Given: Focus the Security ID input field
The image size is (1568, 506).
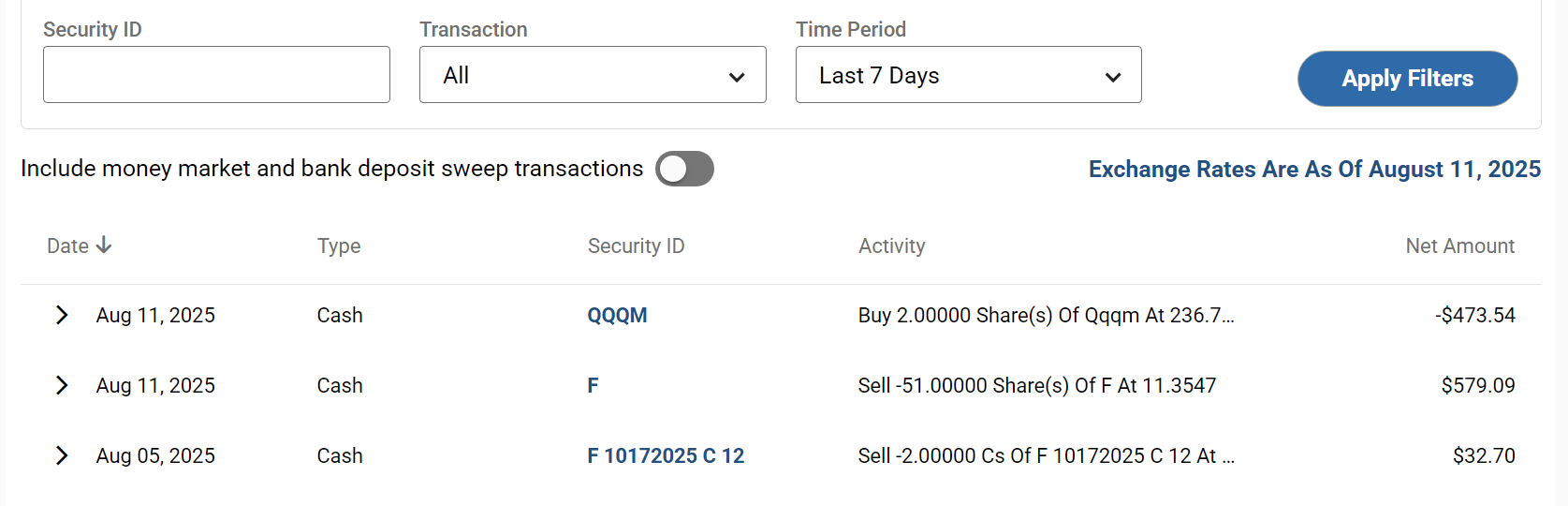Looking at the screenshot, I should point(216,75).
